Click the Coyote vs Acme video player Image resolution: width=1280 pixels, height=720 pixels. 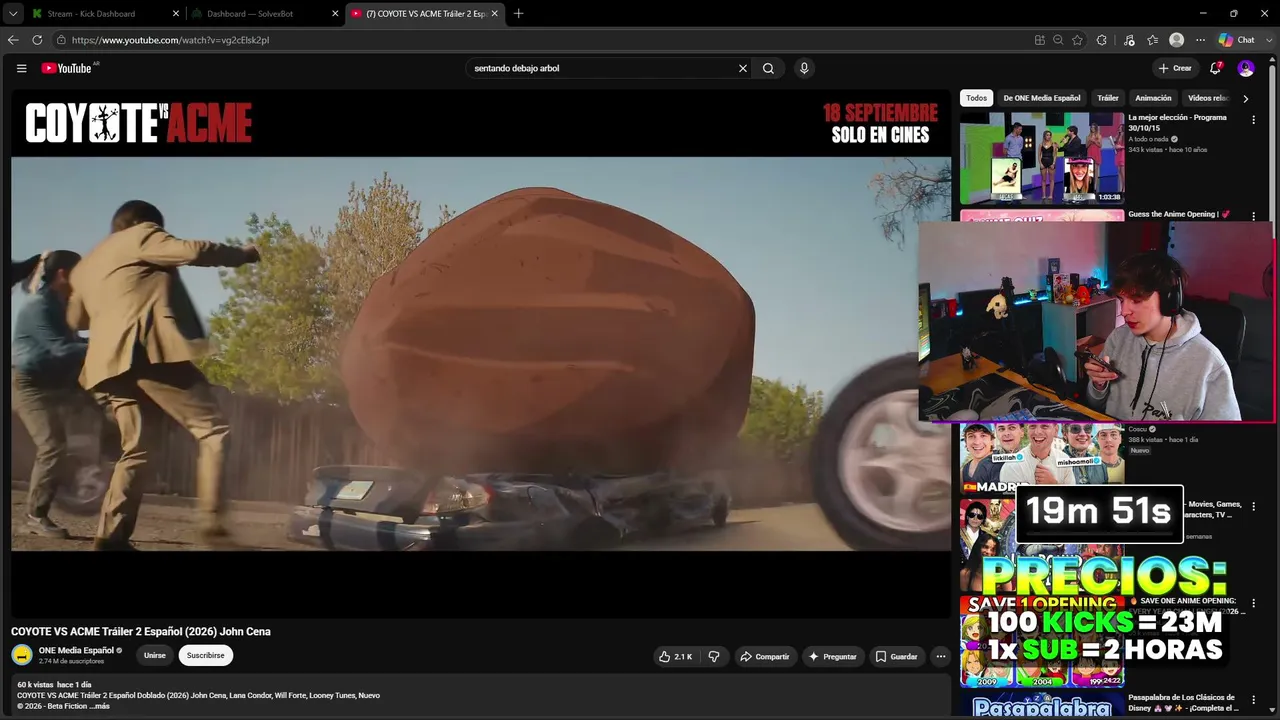[x=481, y=353]
